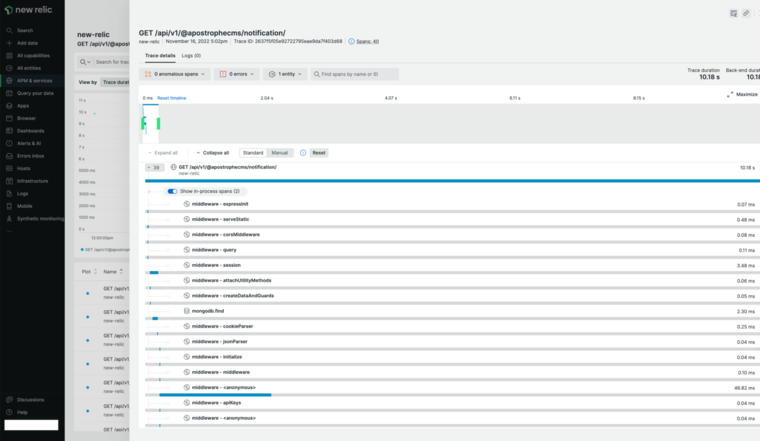
Task: Click the Discussions icon
Action: point(9,400)
